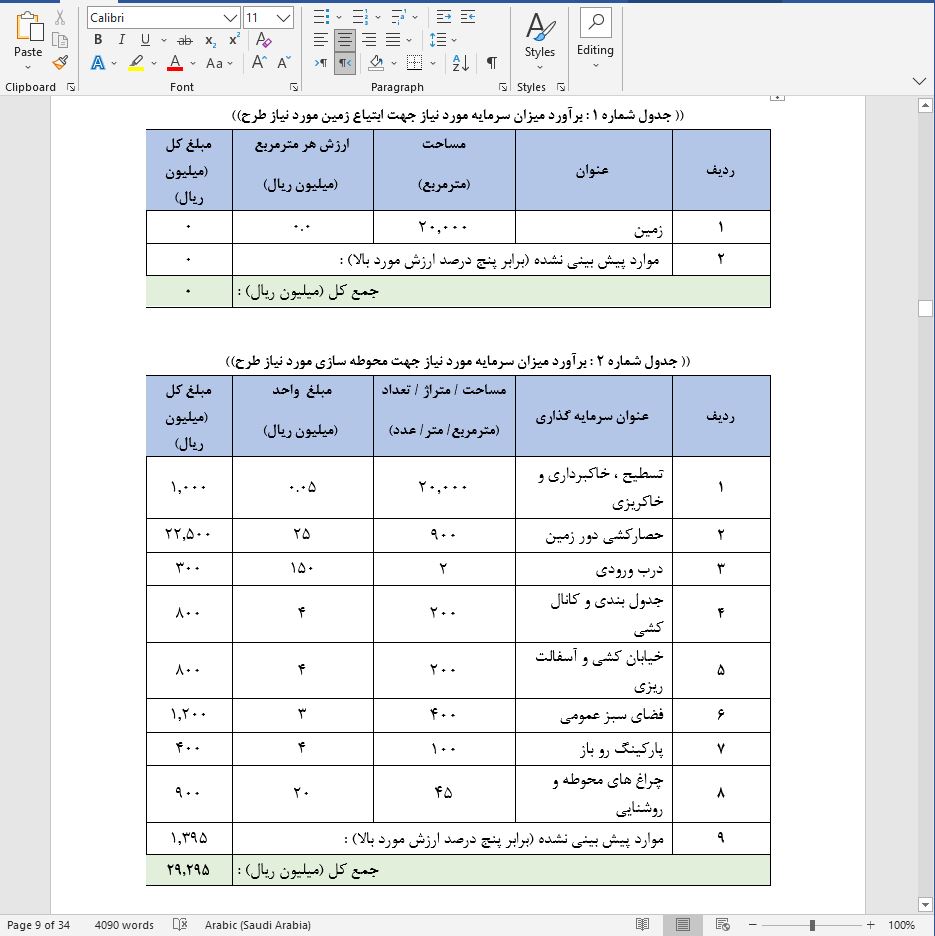Collapse the ribbon with the chevron
This screenshot has height=936, width=935.
pyautogui.click(x=919, y=81)
